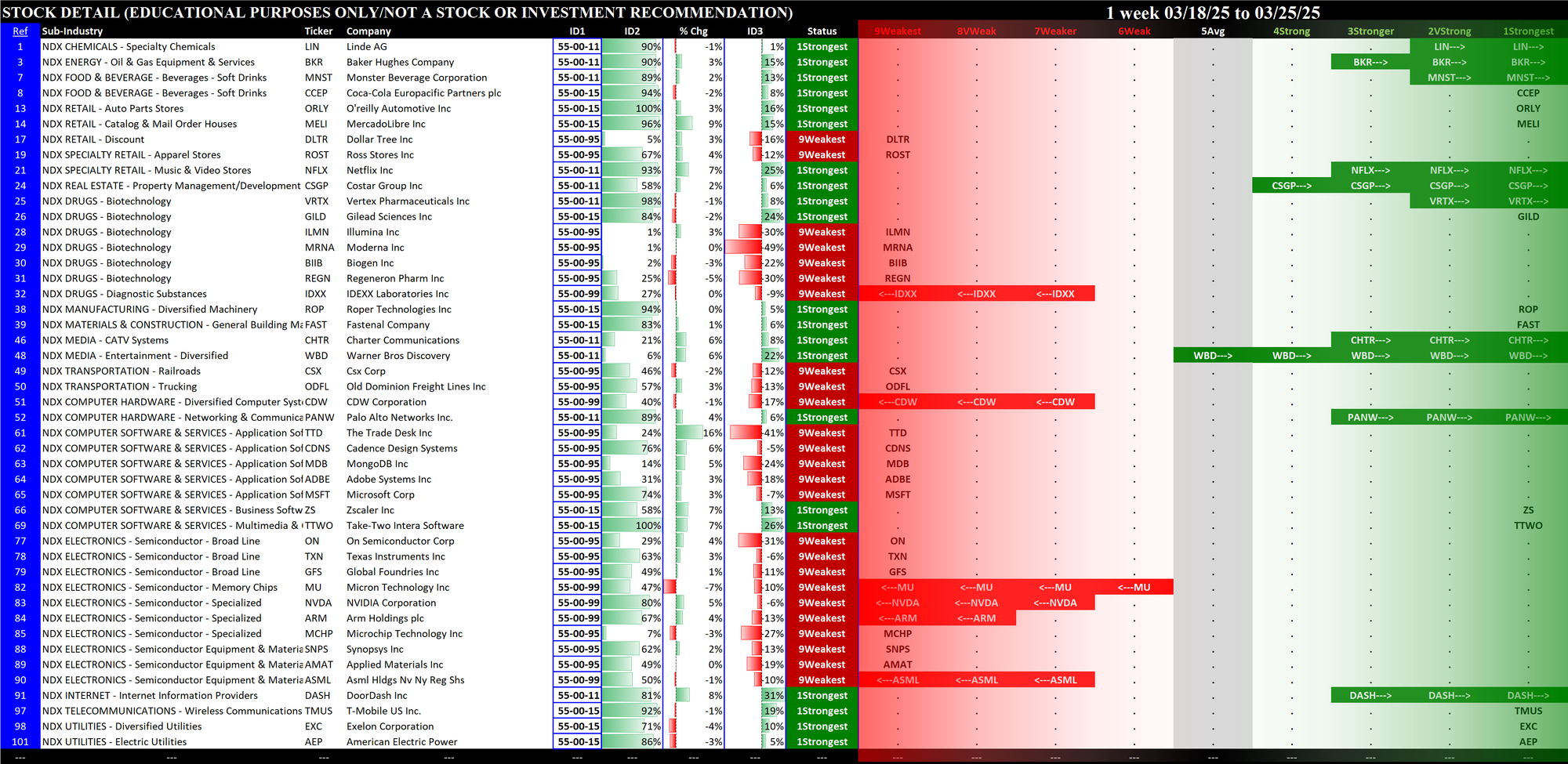
Task: Click the Biogen Inc cell
Action: pos(370,263)
